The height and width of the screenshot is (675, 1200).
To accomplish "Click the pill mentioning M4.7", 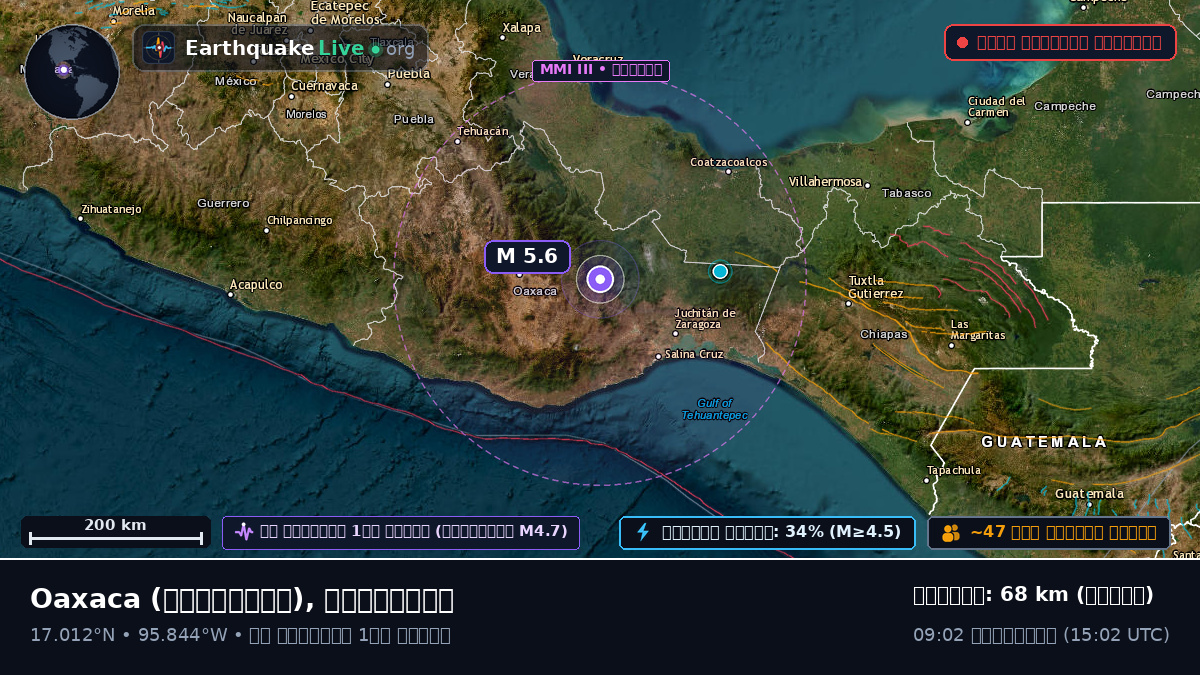I will [401, 532].
